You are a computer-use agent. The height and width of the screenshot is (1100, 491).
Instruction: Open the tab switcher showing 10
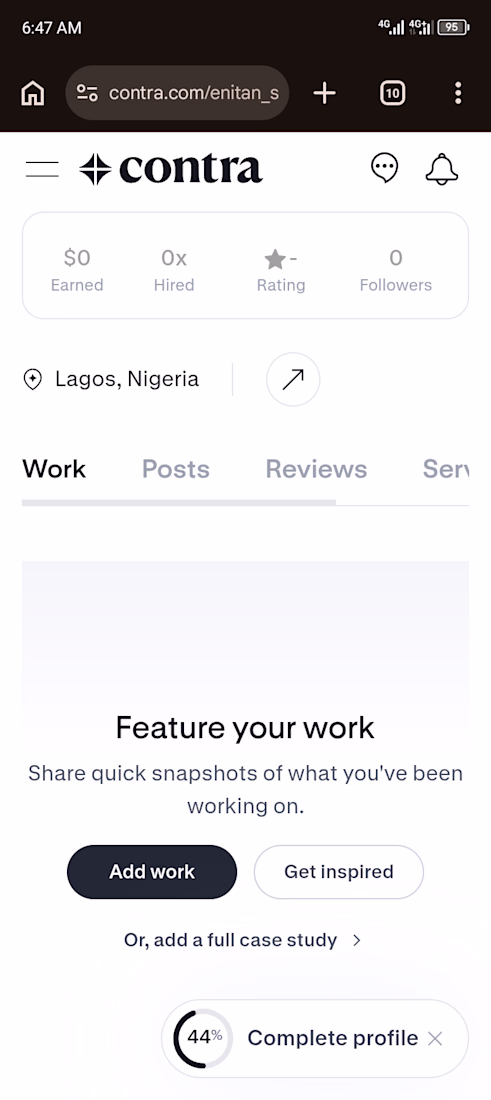coord(393,93)
